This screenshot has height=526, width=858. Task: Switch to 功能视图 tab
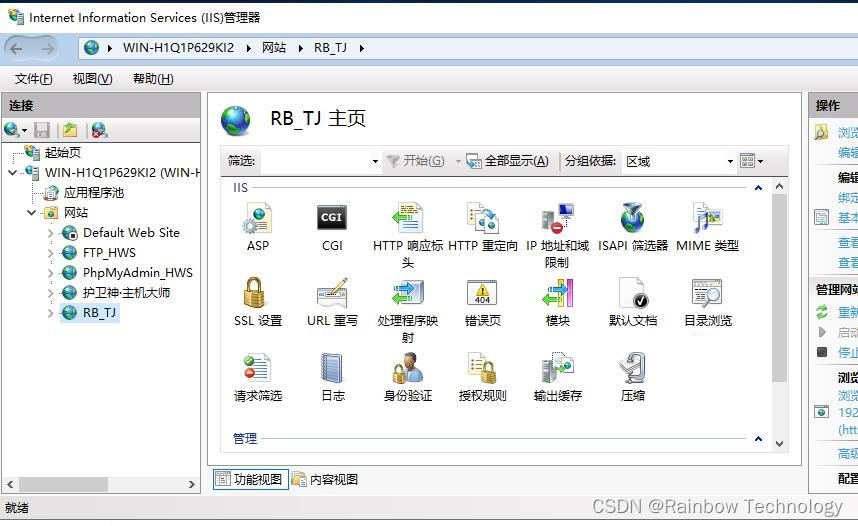click(x=251, y=479)
